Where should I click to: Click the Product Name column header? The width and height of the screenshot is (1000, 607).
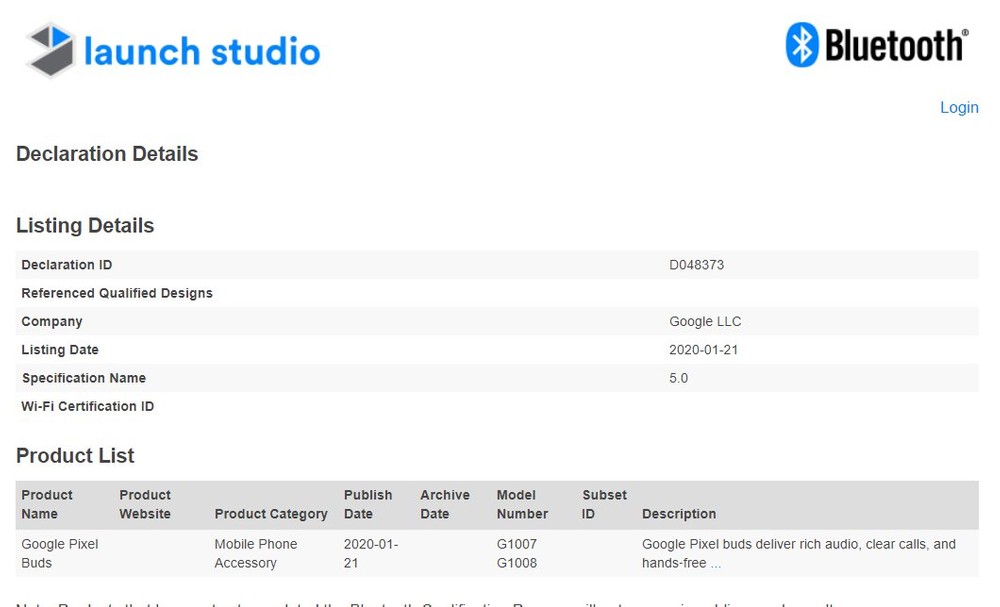(47, 504)
